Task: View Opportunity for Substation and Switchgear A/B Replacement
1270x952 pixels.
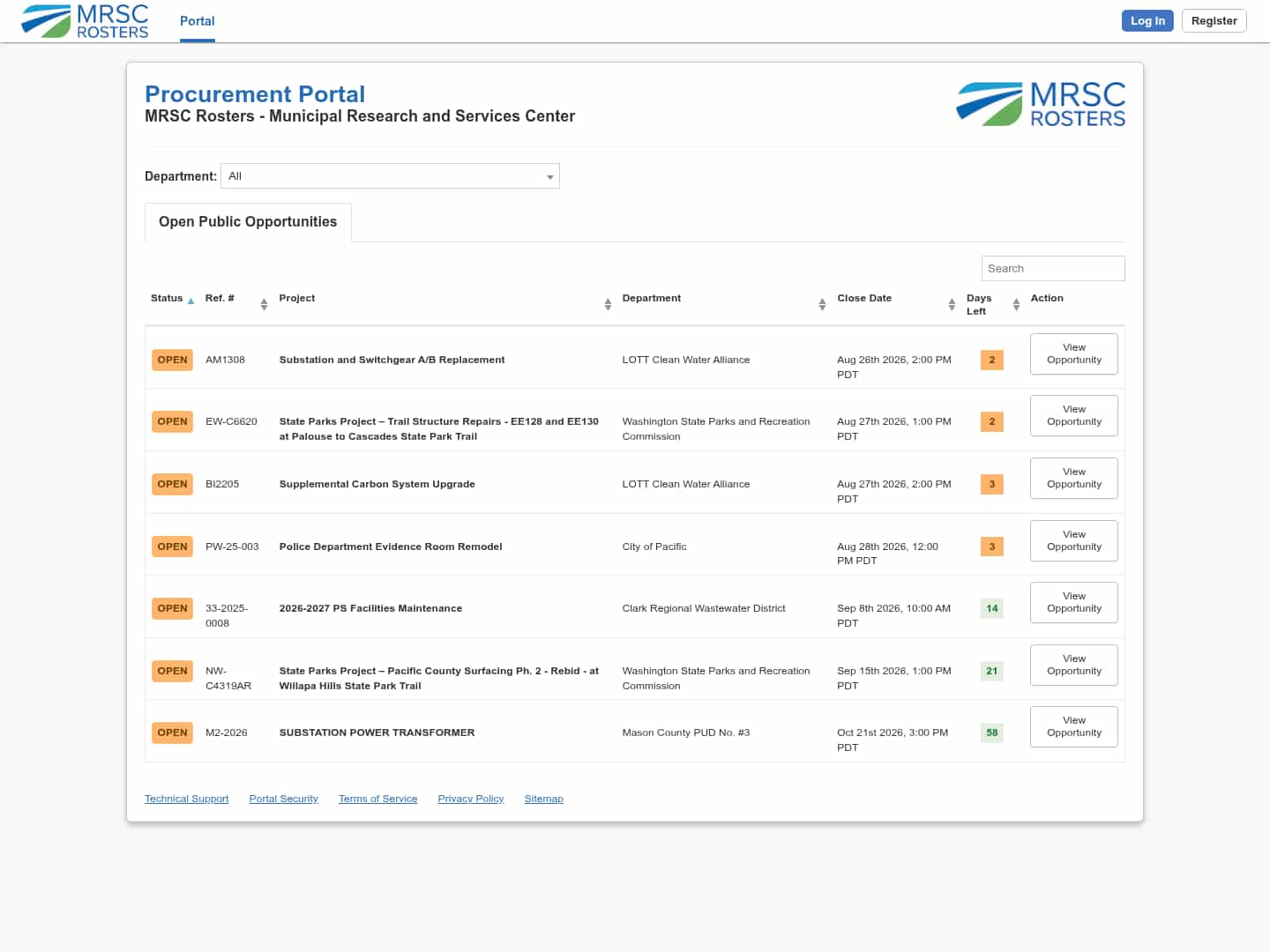Action: (1074, 353)
